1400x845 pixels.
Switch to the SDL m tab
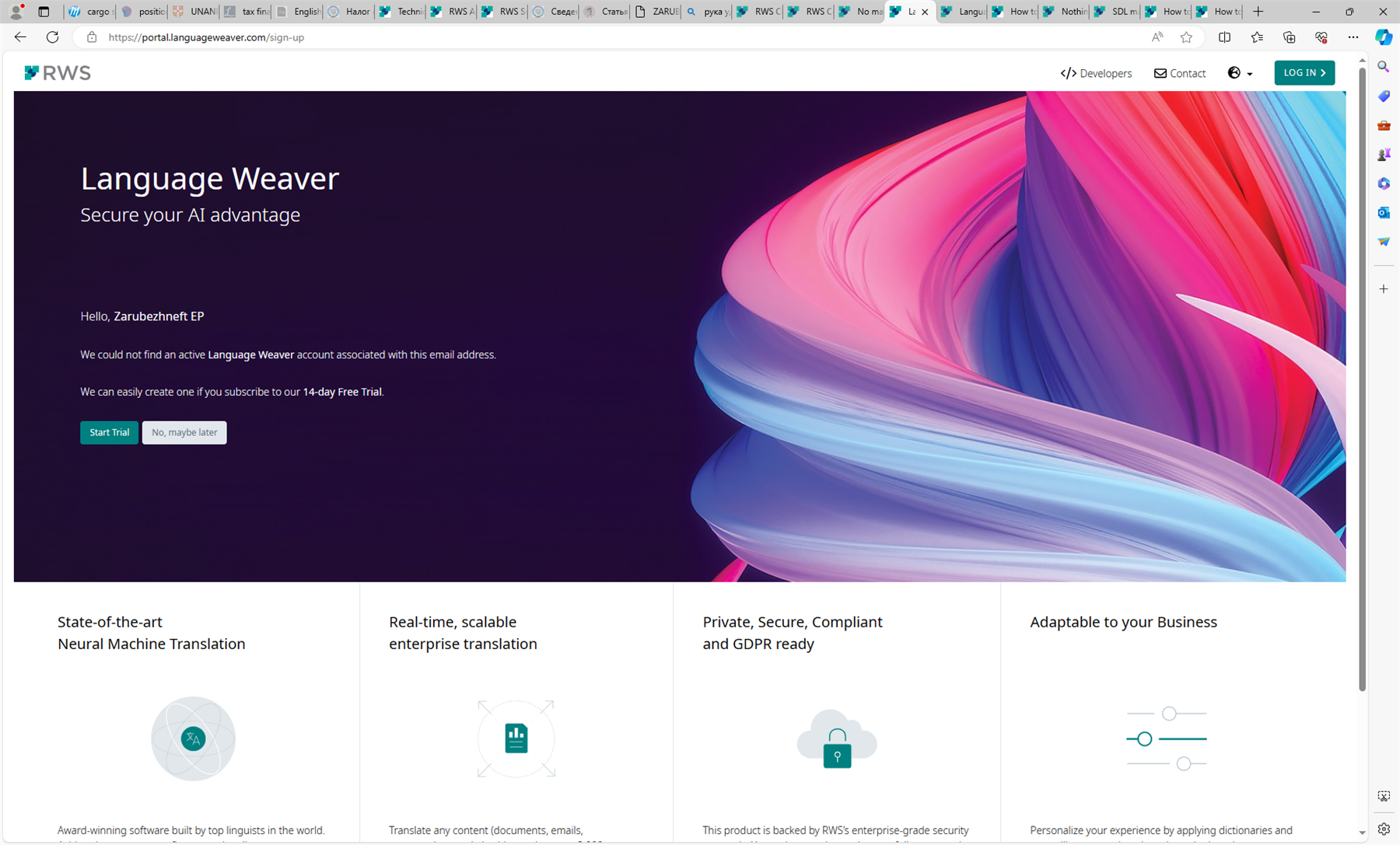pyautogui.click(x=1115, y=12)
